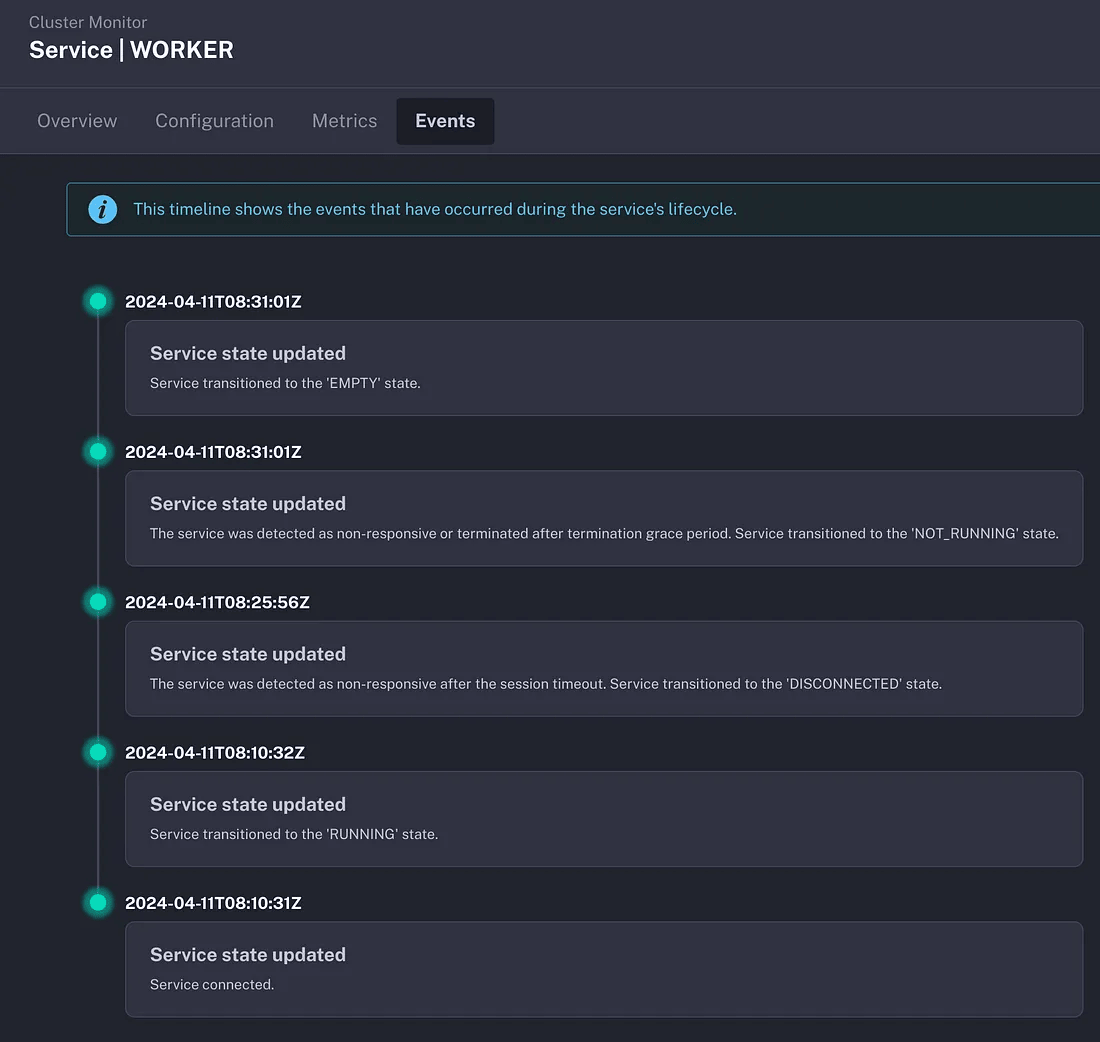Click 'Service state updated' heading in NOT_RUNNING card

(248, 503)
